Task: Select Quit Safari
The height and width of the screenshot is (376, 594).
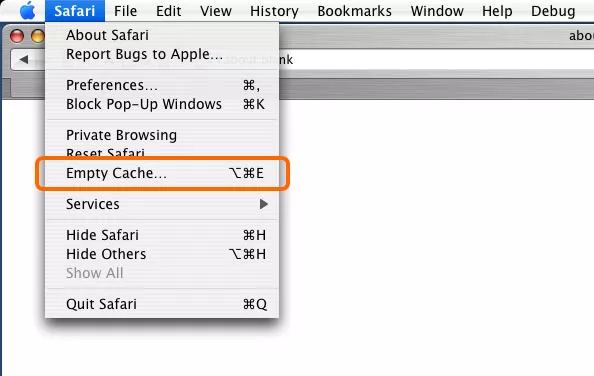Action: pos(162,304)
